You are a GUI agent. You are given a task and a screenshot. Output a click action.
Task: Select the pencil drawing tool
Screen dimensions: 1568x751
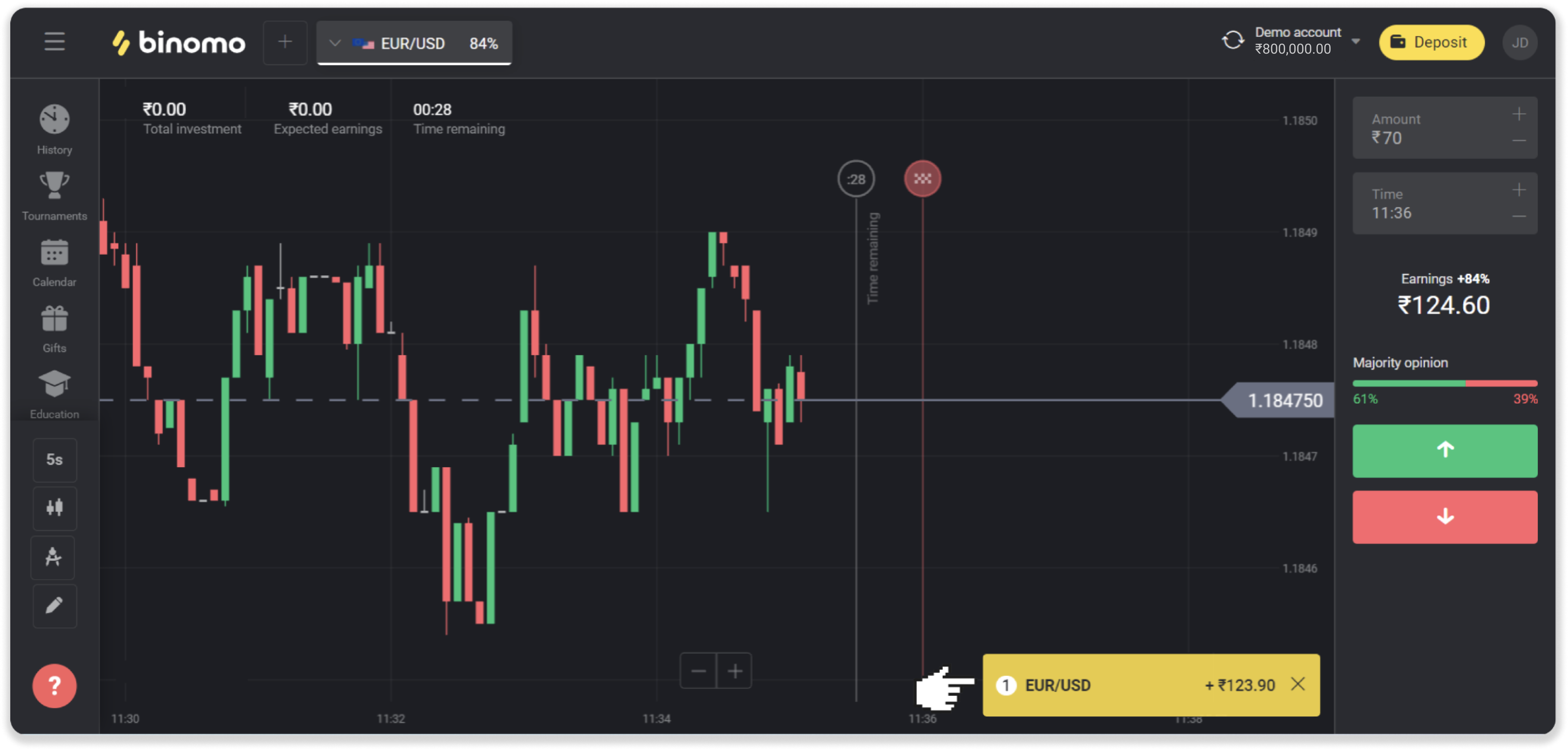pyautogui.click(x=54, y=606)
